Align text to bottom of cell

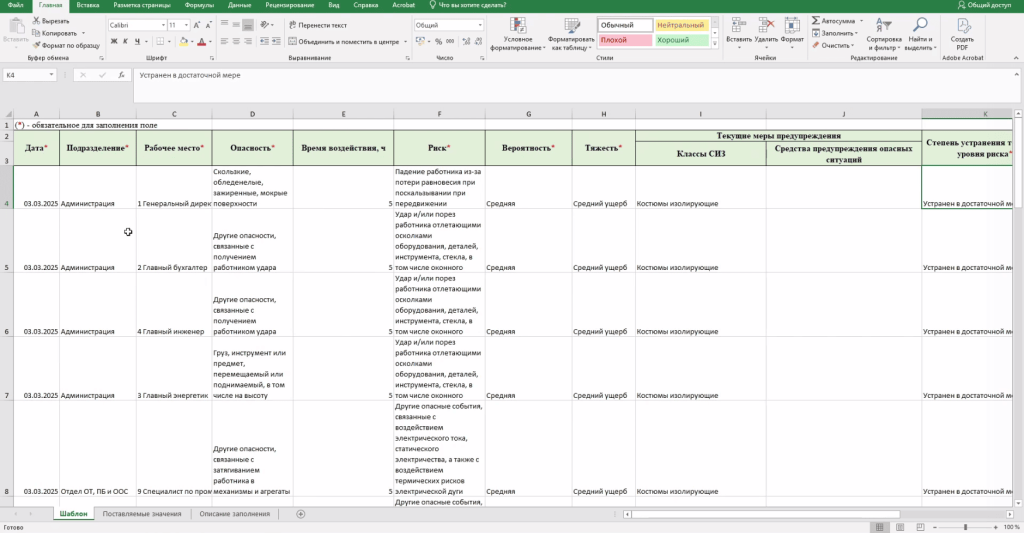point(248,25)
